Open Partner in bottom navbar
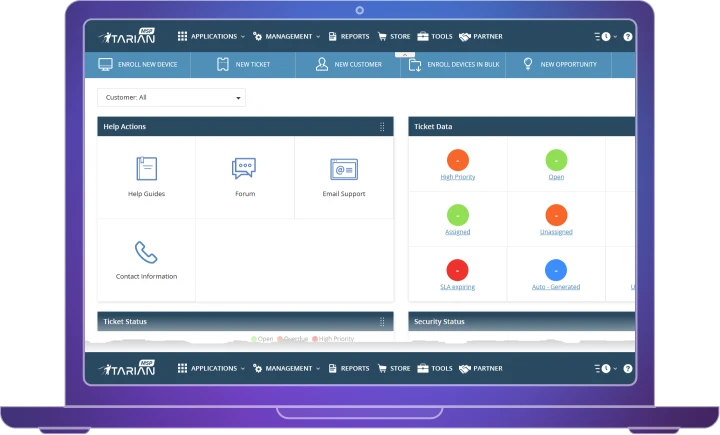The image size is (720, 435). coord(481,368)
